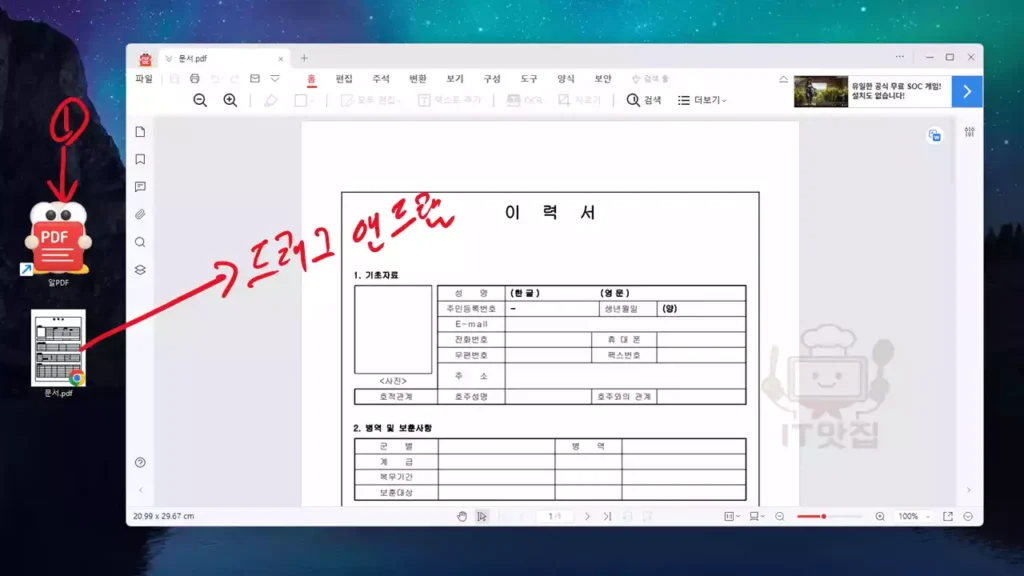Show the attachments panel (paperclip icon)
Screen dimensions: 1024x576
tap(140, 214)
